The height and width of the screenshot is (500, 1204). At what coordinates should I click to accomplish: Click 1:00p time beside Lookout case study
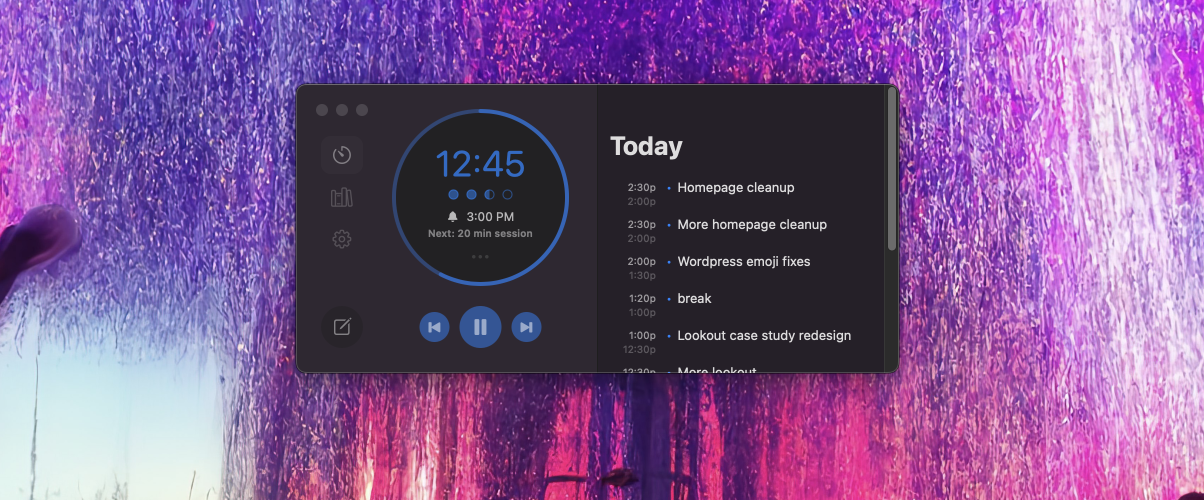(641, 335)
